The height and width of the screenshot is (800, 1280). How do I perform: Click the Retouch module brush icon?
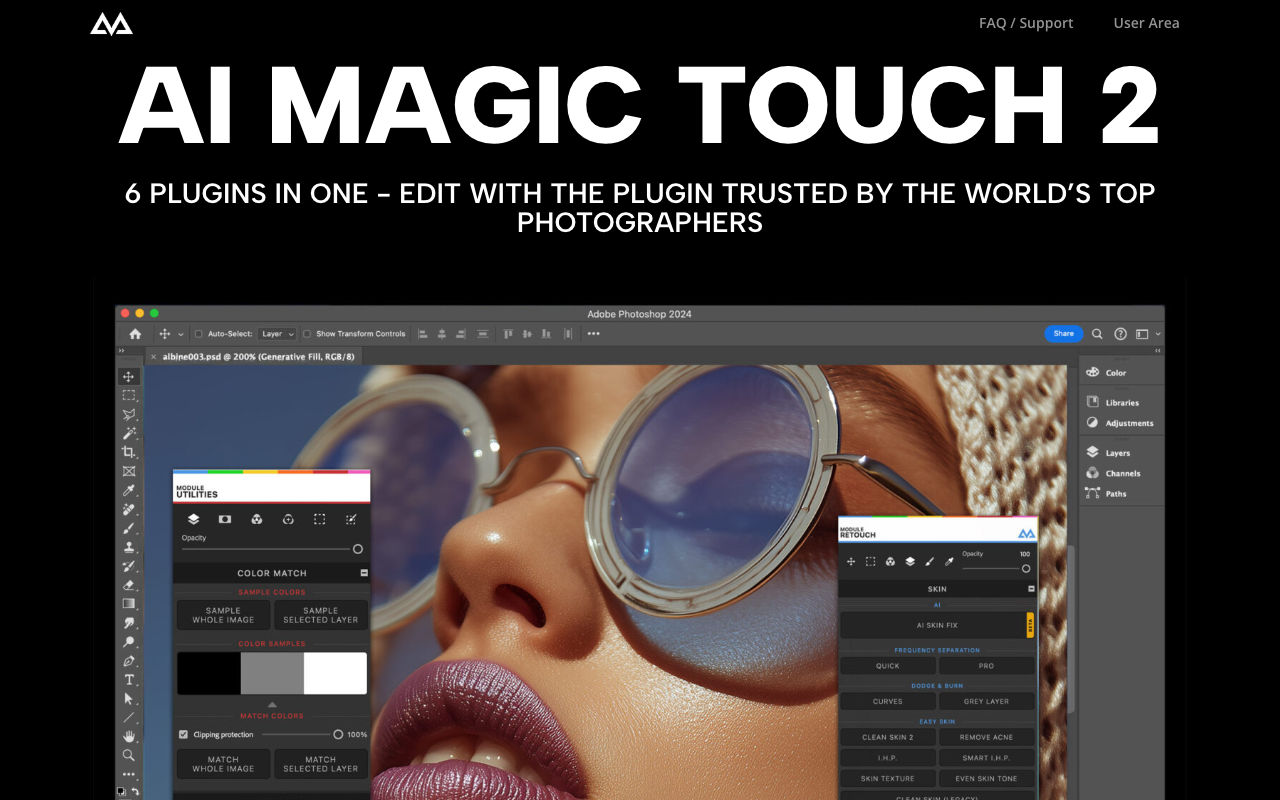(x=929, y=562)
